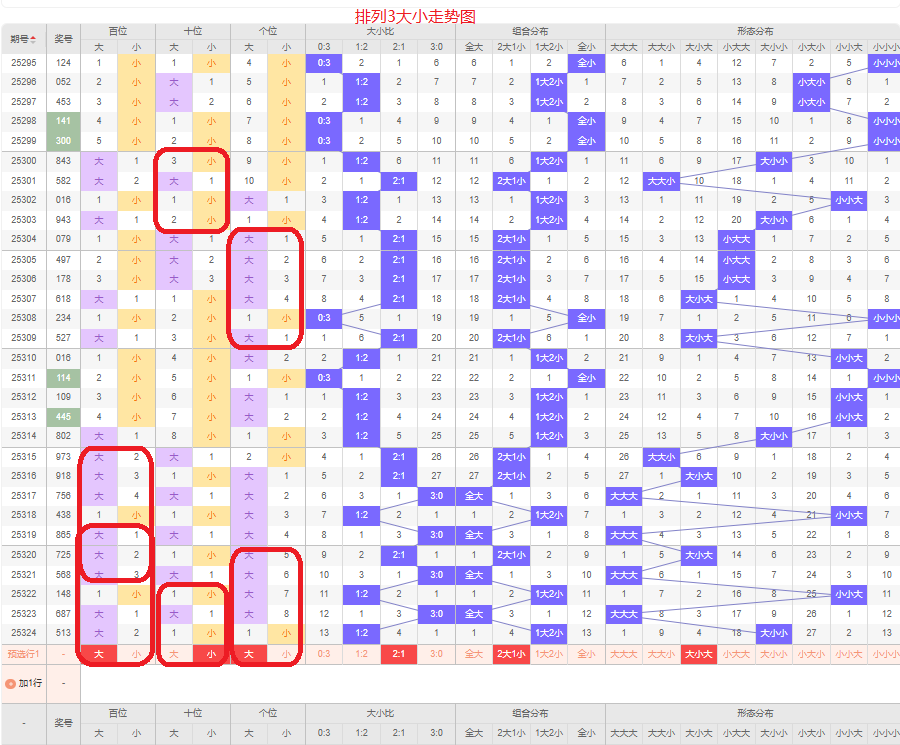
Task: Sort by the 期号 column arrow icon
Action: coord(33,40)
